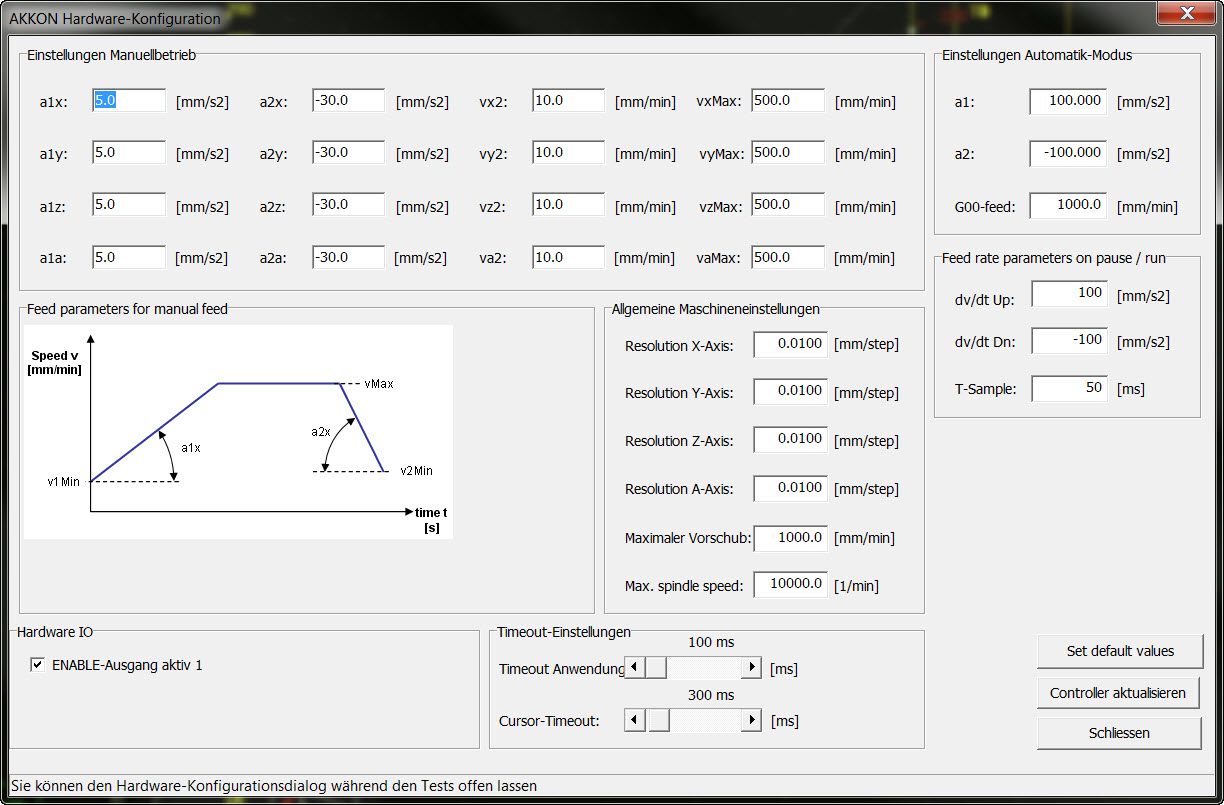Click the Resolution X-Axis input field
Viewport: 1224px width, 805px height.
pyautogui.click(x=790, y=345)
